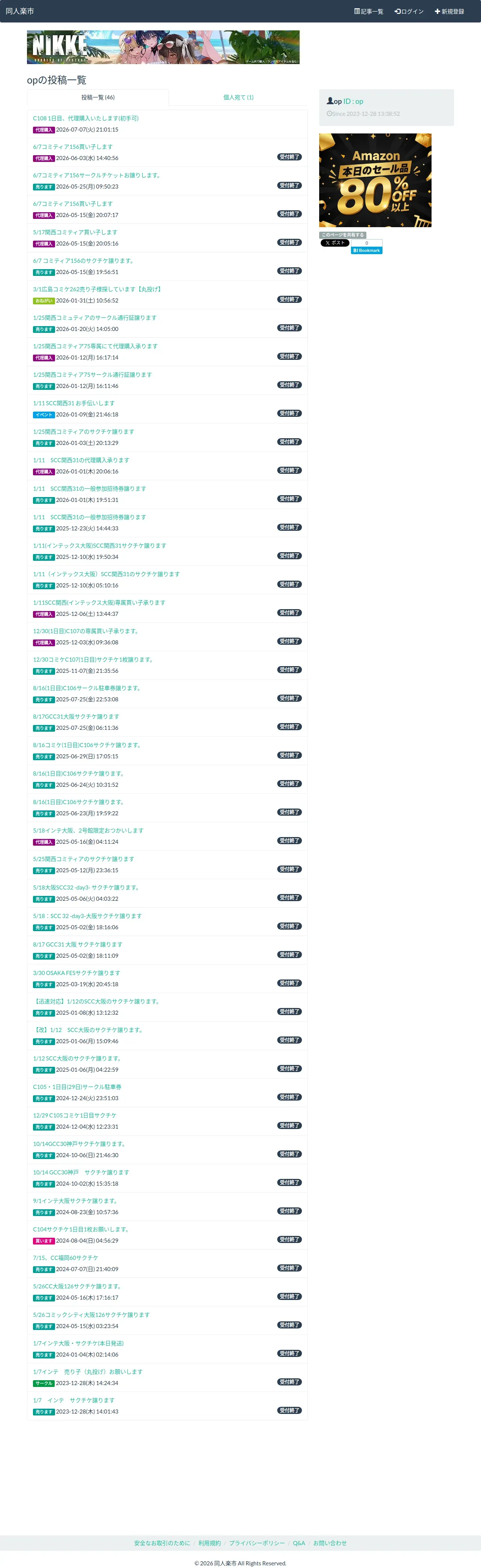
Task: Click the お問い合わせ footer link
Action: (x=330, y=1543)
